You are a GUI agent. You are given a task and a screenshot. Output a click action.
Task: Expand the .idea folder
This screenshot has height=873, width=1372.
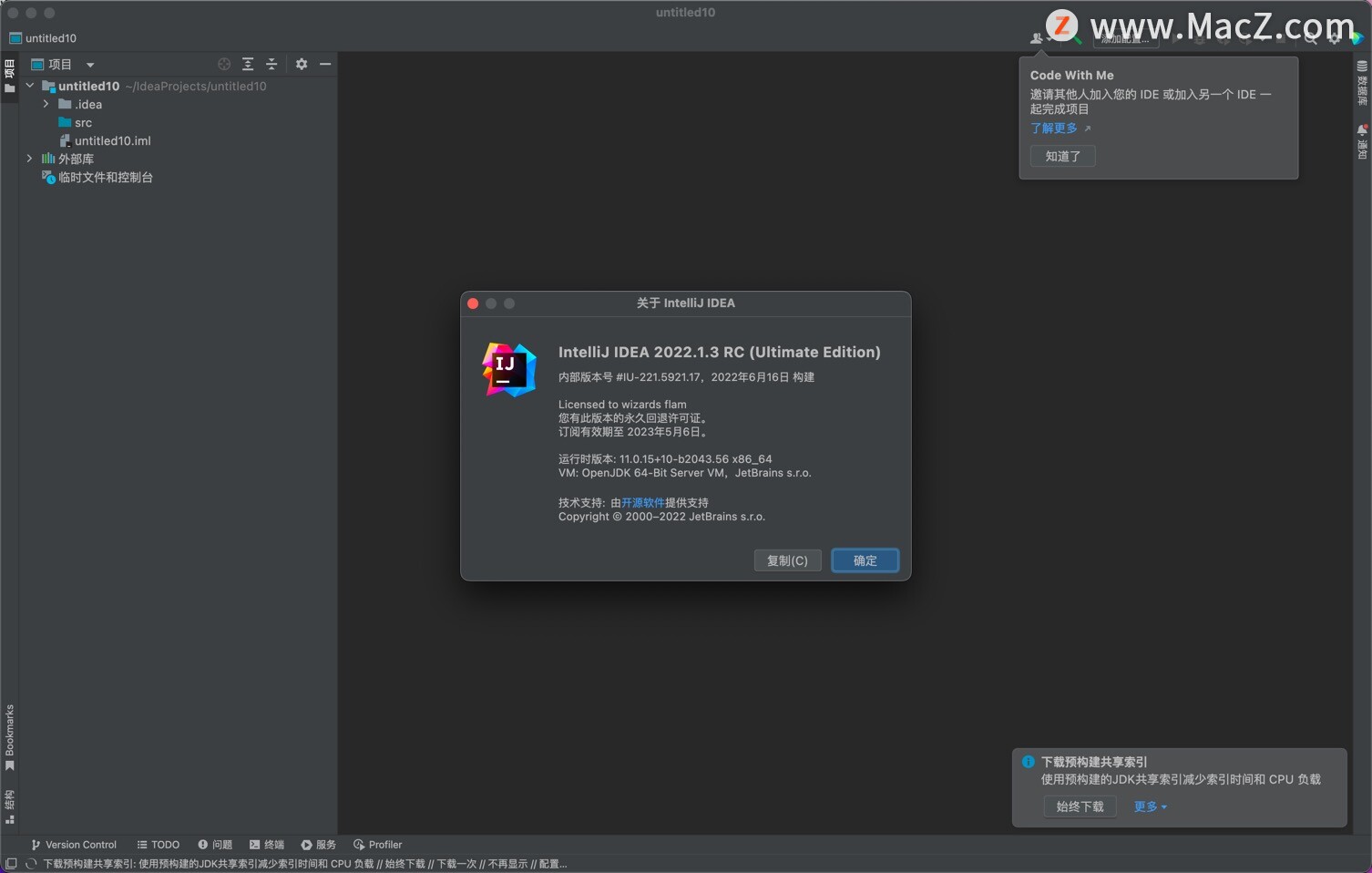point(46,104)
